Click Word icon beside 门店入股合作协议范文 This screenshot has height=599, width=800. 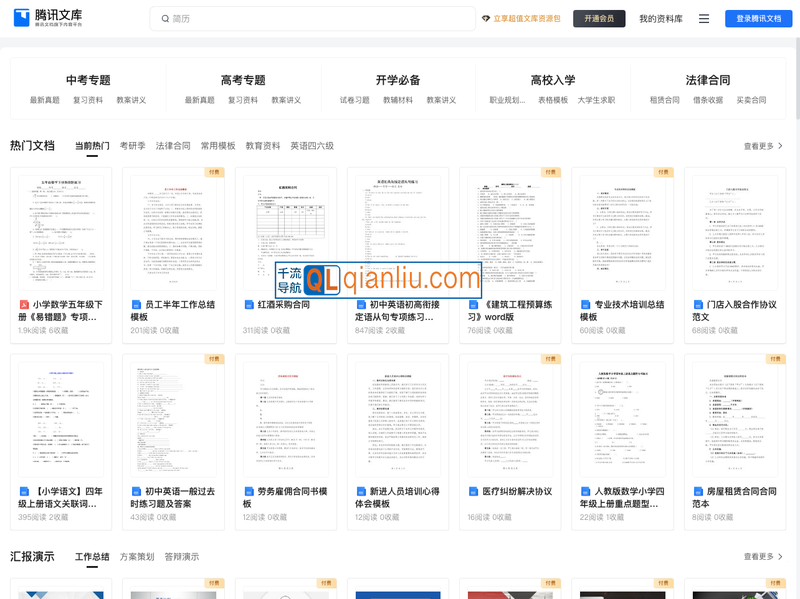698,305
